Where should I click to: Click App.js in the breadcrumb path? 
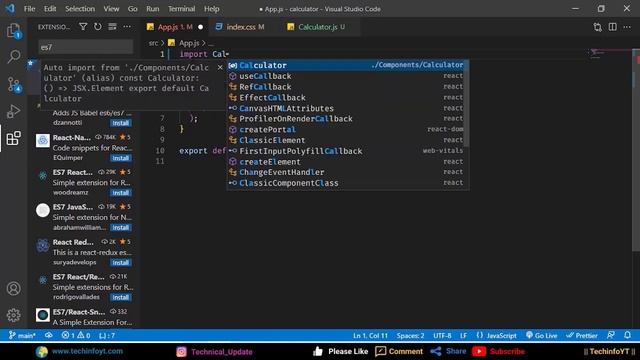pyautogui.click(x=189, y=43)
